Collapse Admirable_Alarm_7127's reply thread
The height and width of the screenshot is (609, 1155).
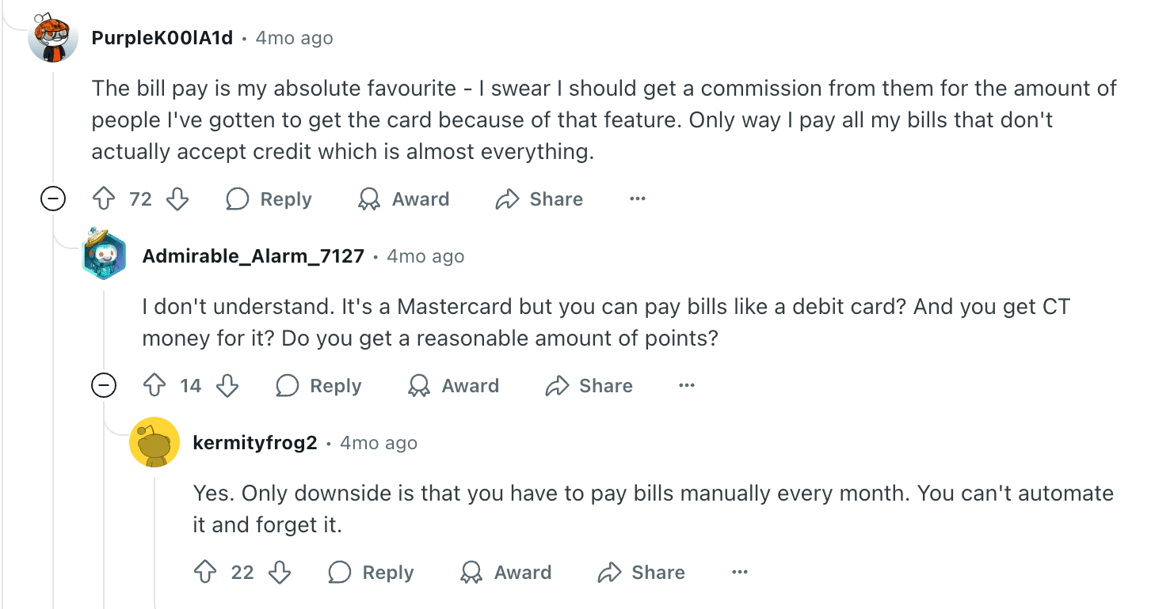[x=104, y=385]
